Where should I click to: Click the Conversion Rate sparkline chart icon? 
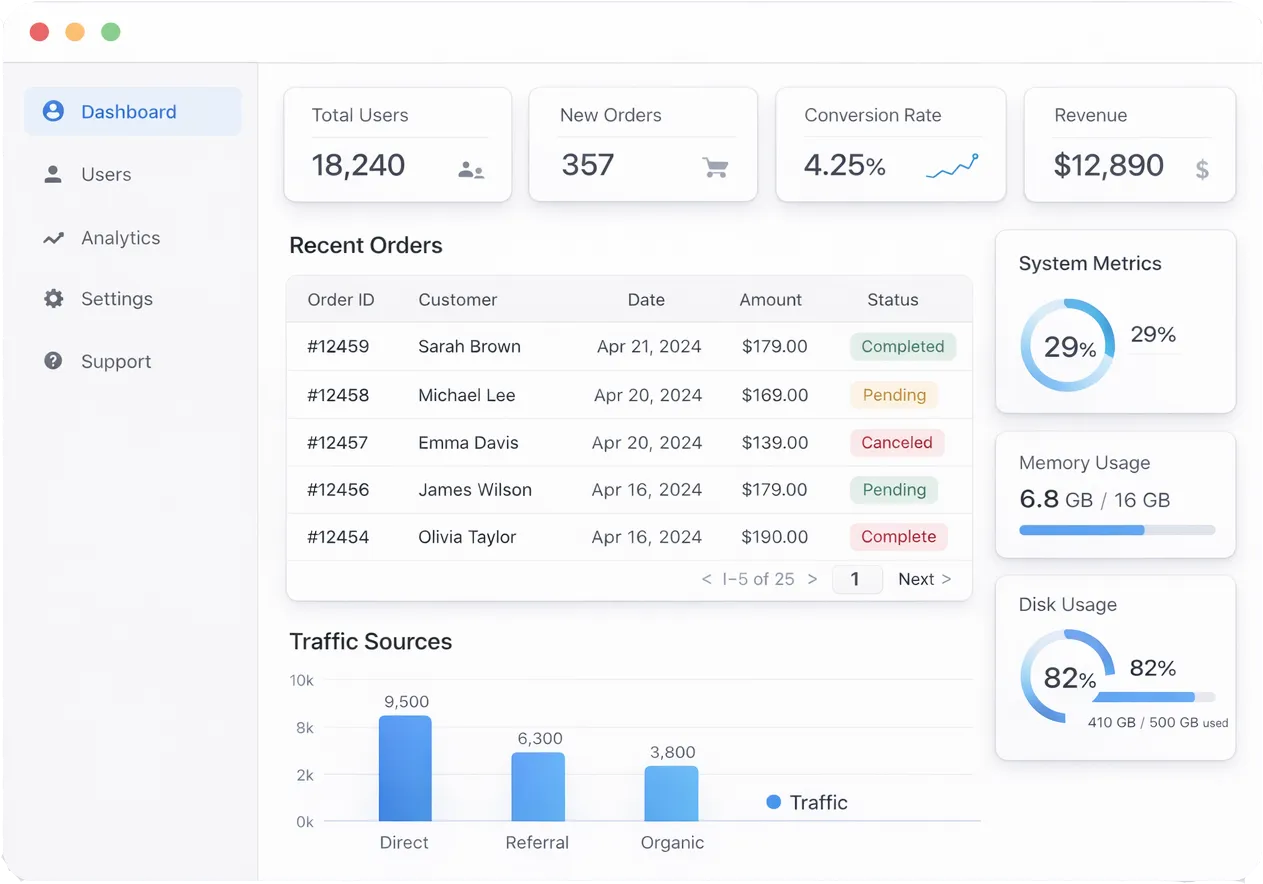pyautogui.click(x=952, y=167)
